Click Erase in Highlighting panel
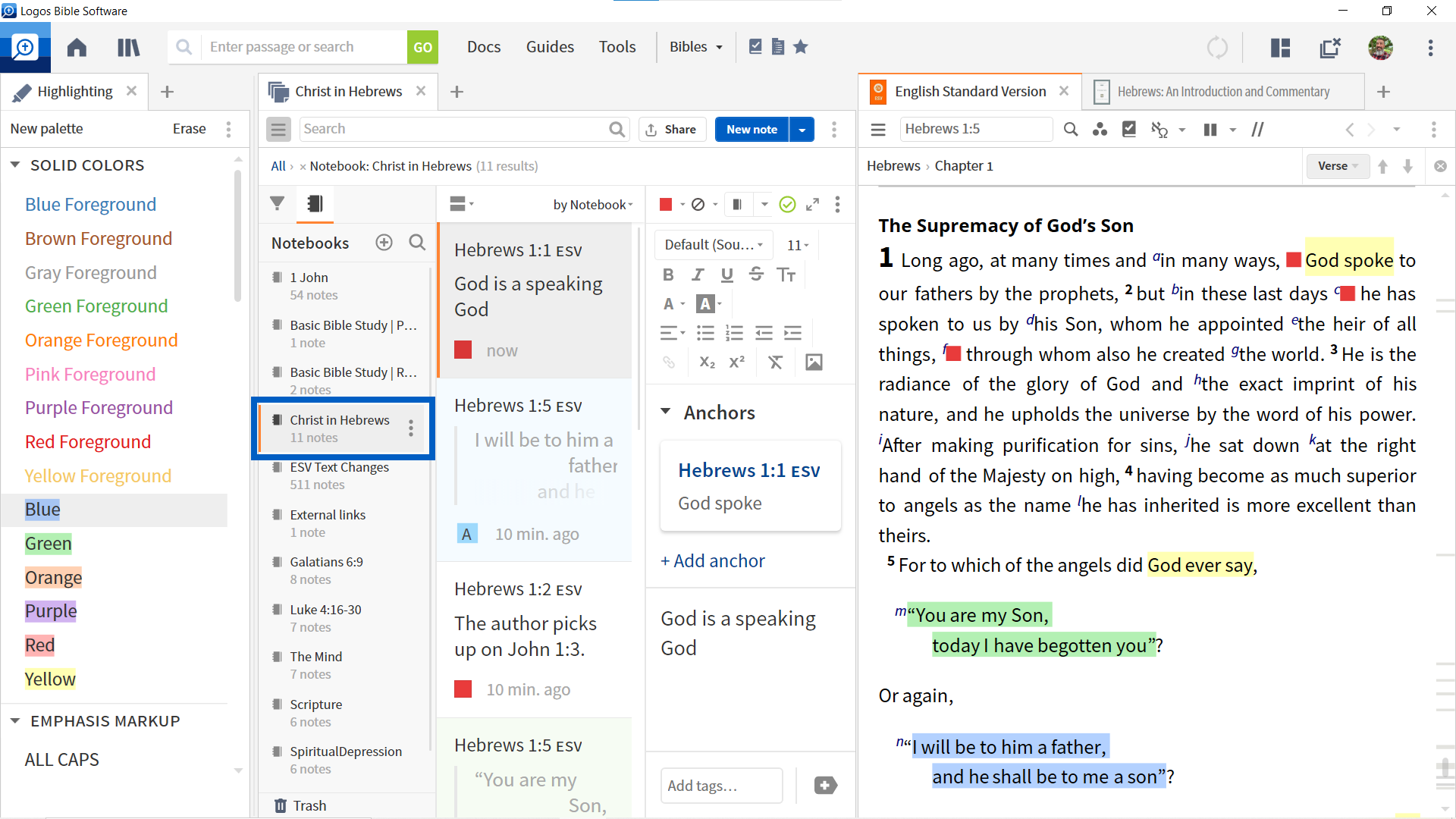The image size is (1456, 819). tap(189, 128)
